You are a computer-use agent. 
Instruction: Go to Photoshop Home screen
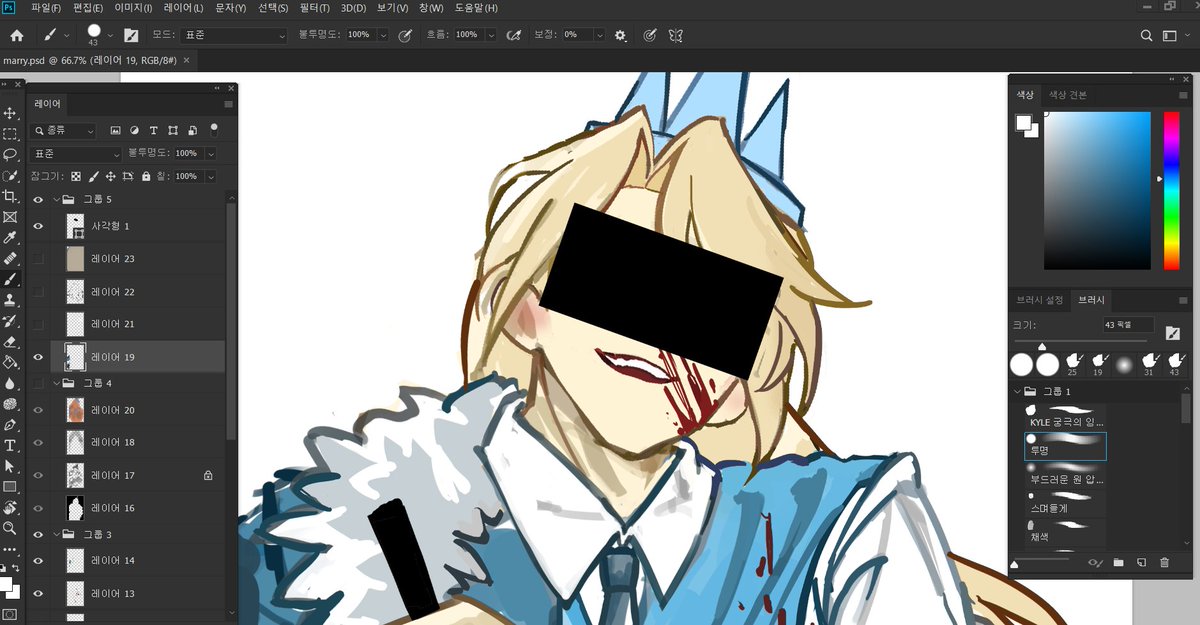[16, 35]
